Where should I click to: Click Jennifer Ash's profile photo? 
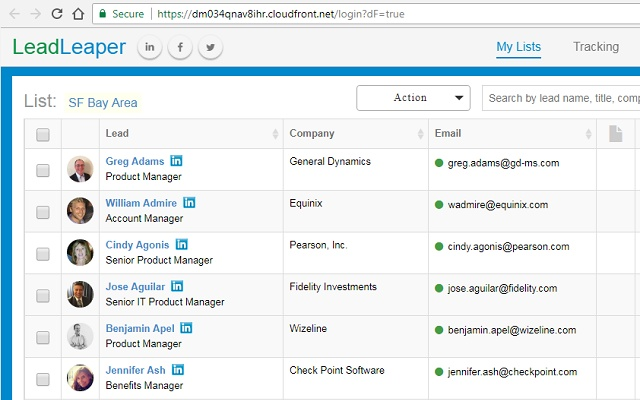(x=80, y=378)
